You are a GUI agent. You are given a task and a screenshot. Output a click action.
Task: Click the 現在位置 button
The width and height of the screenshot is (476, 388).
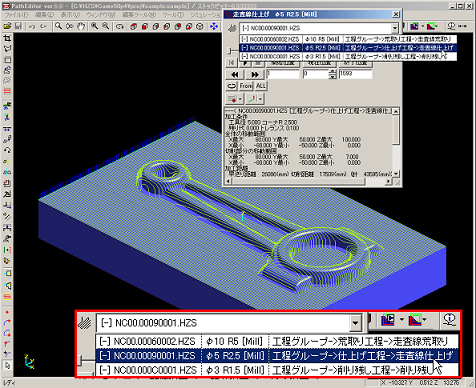pyautogui.click(x=319, y=63)
